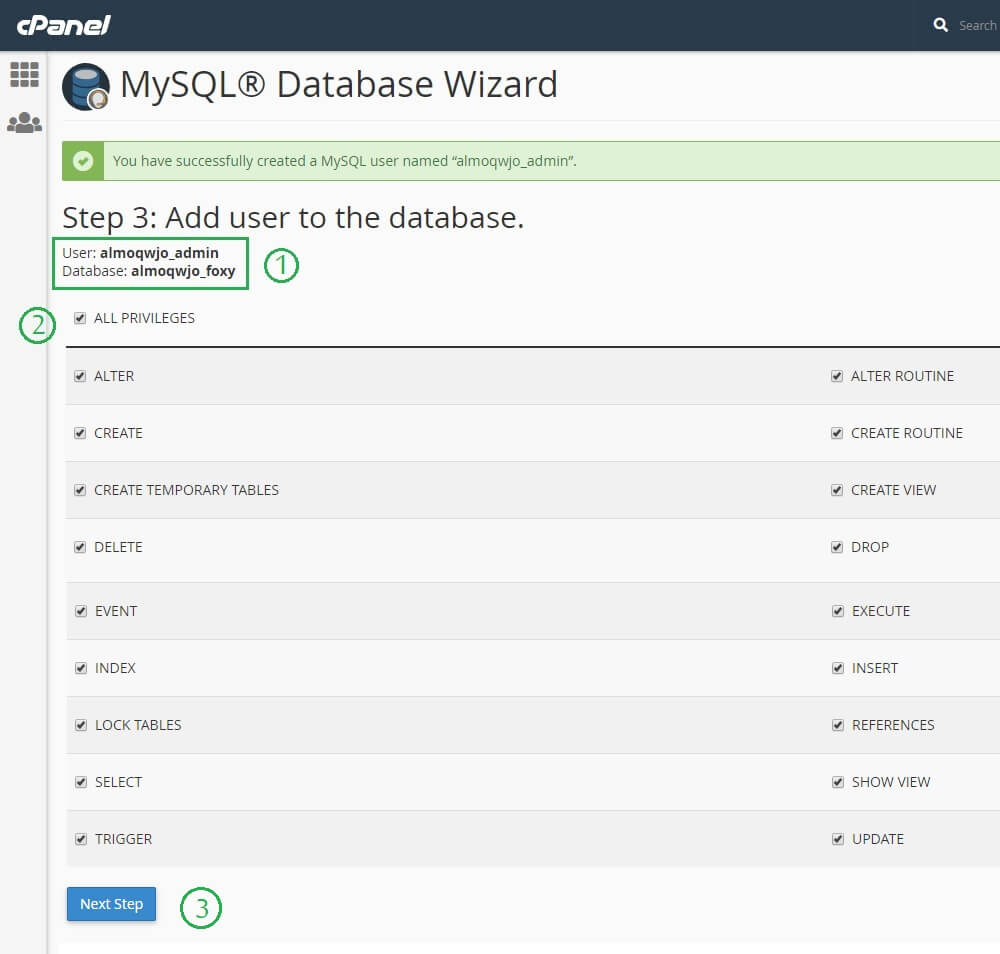Click the TRIGGER label text
This screenshot has height=954, width=1000.
tap(123, 839)
